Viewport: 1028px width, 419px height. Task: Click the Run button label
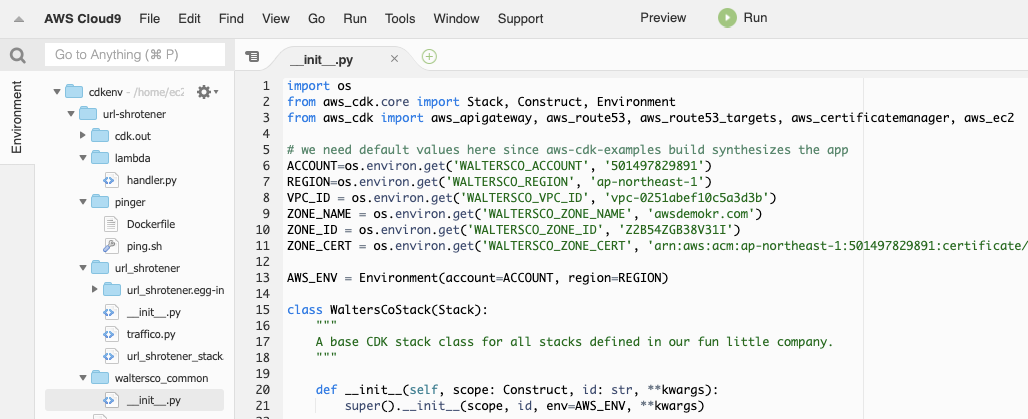tap(755, 18)
